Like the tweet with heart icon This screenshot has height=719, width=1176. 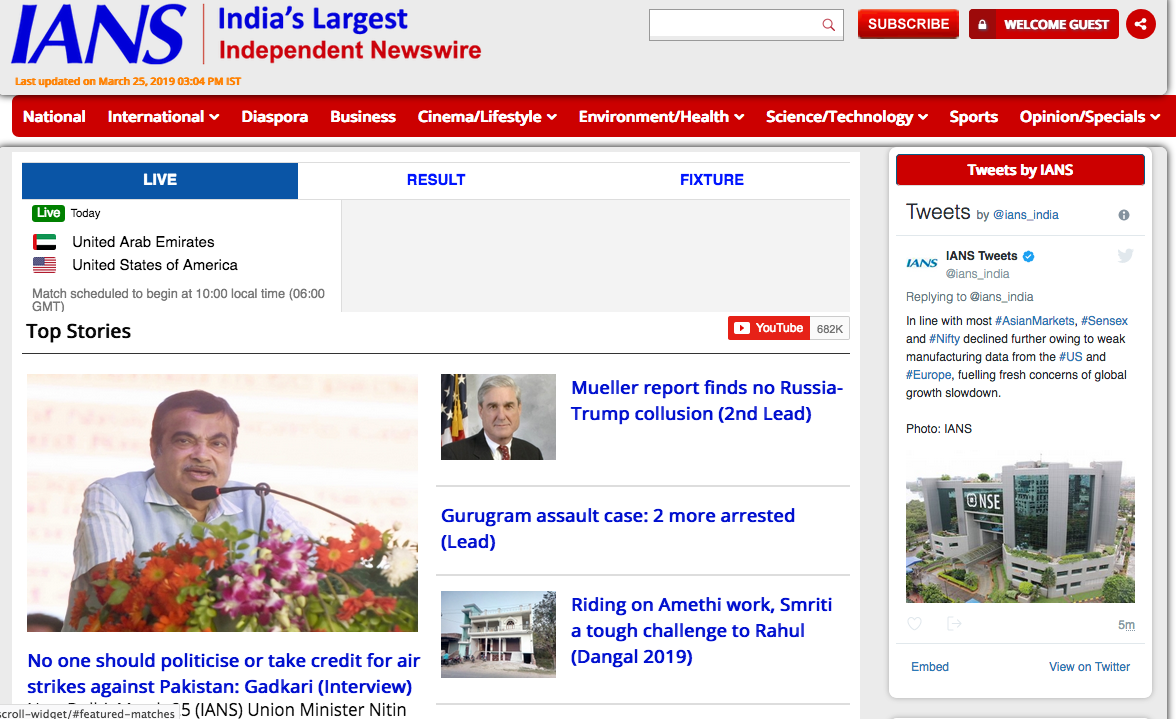tap(914, 623)
